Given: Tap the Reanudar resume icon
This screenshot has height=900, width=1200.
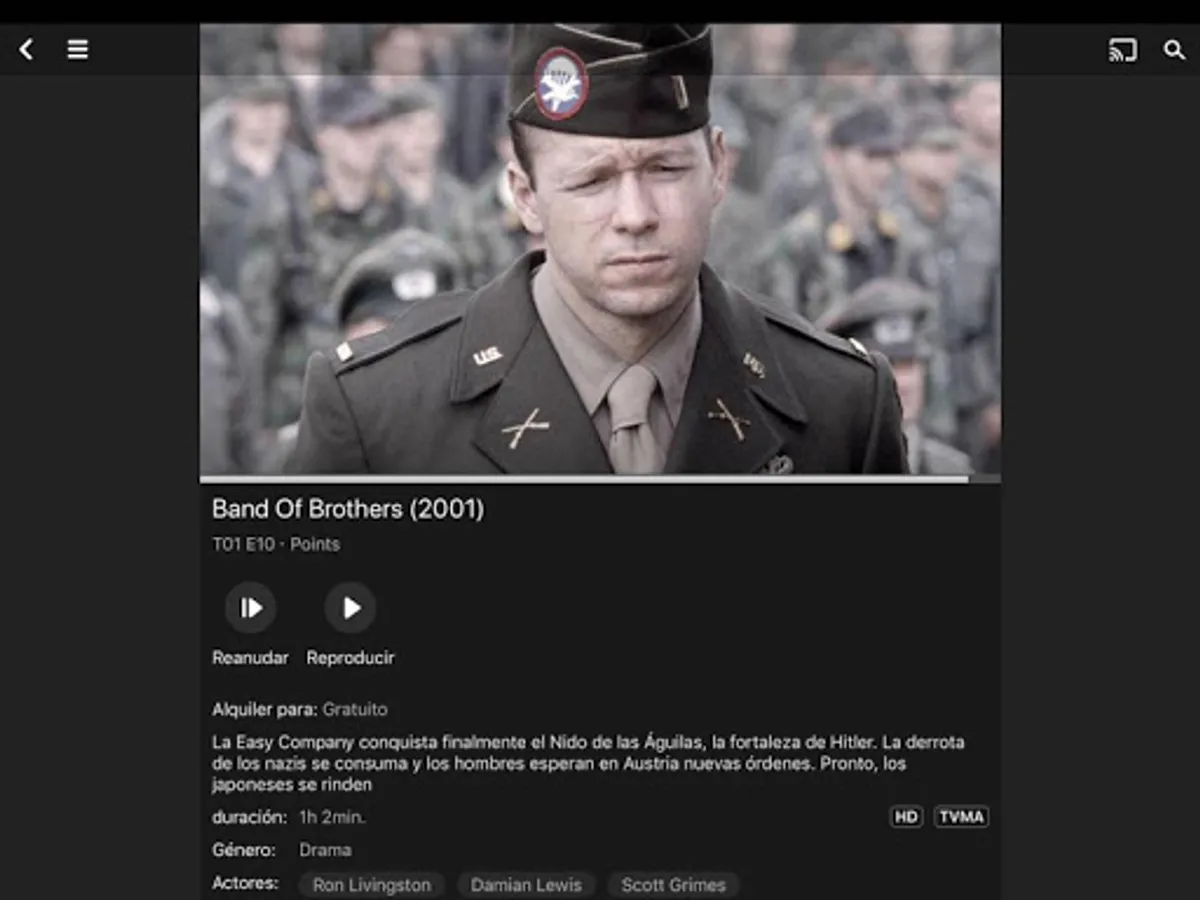Looking at the screenshot, I should pos(250,608).
